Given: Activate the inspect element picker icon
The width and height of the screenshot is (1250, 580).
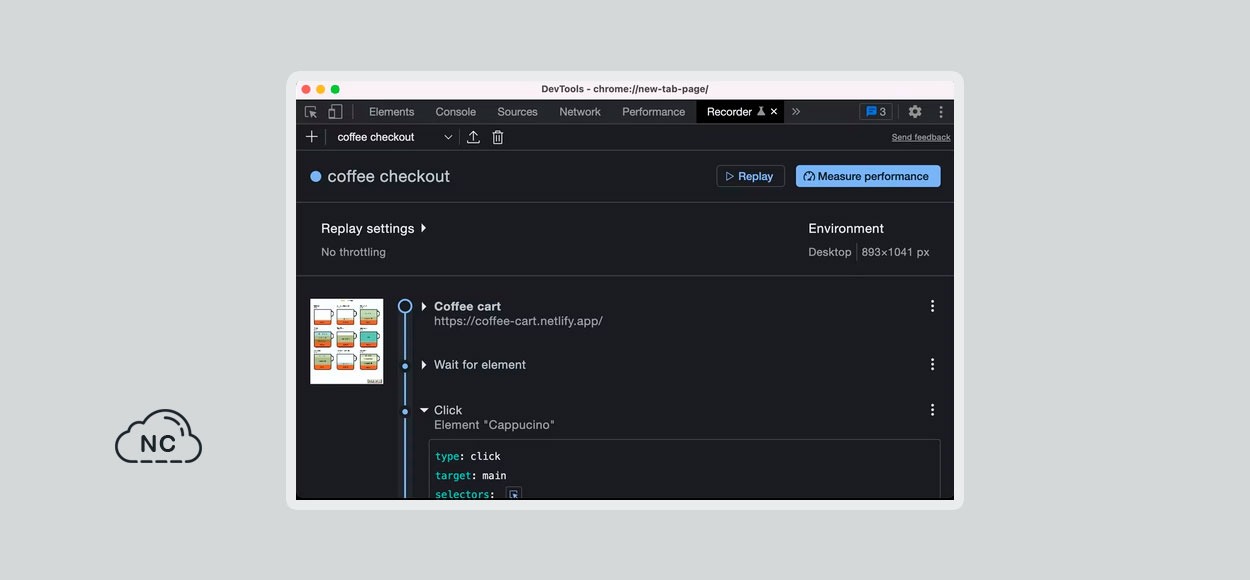Looking at the screenshot, I should pyautogui.click(x=311, y=112).
